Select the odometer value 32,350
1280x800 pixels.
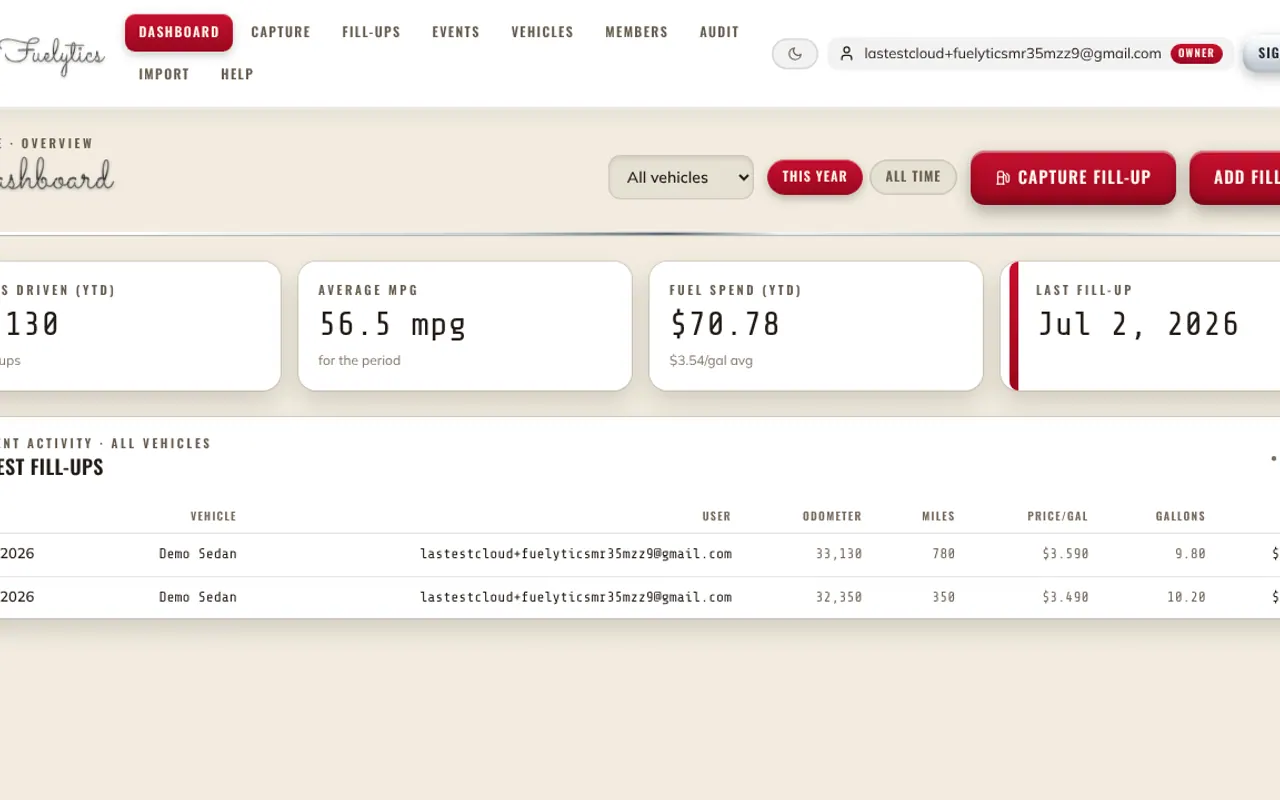839,597
